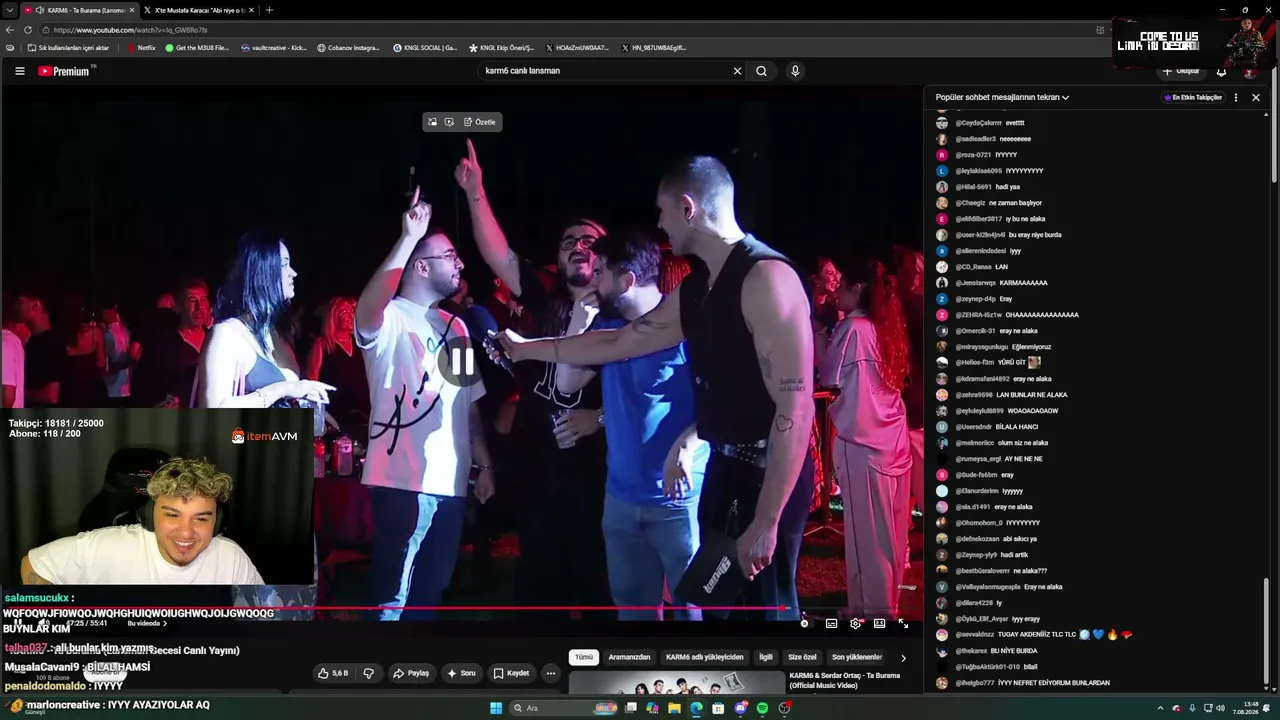Open the Soru ask button
This screenshot has width=1280, height=720.
click(x=461, y=673)
